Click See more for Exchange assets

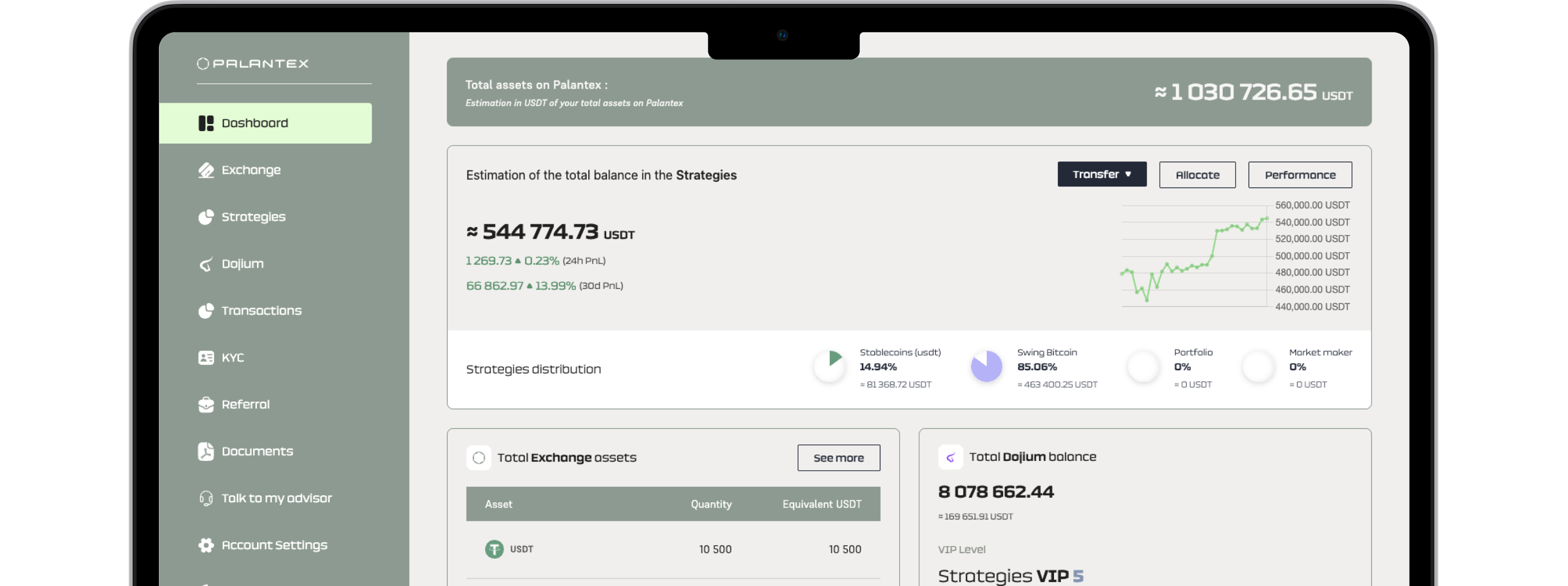838,457
